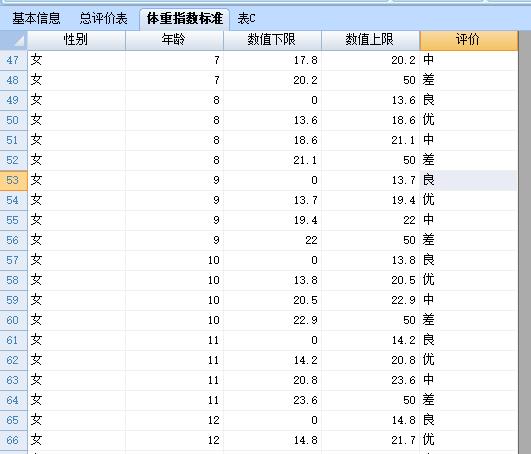Select the 数值下限 cell 17.8 in row 47
The image size is (531, 454).
(x=272, y=60)
